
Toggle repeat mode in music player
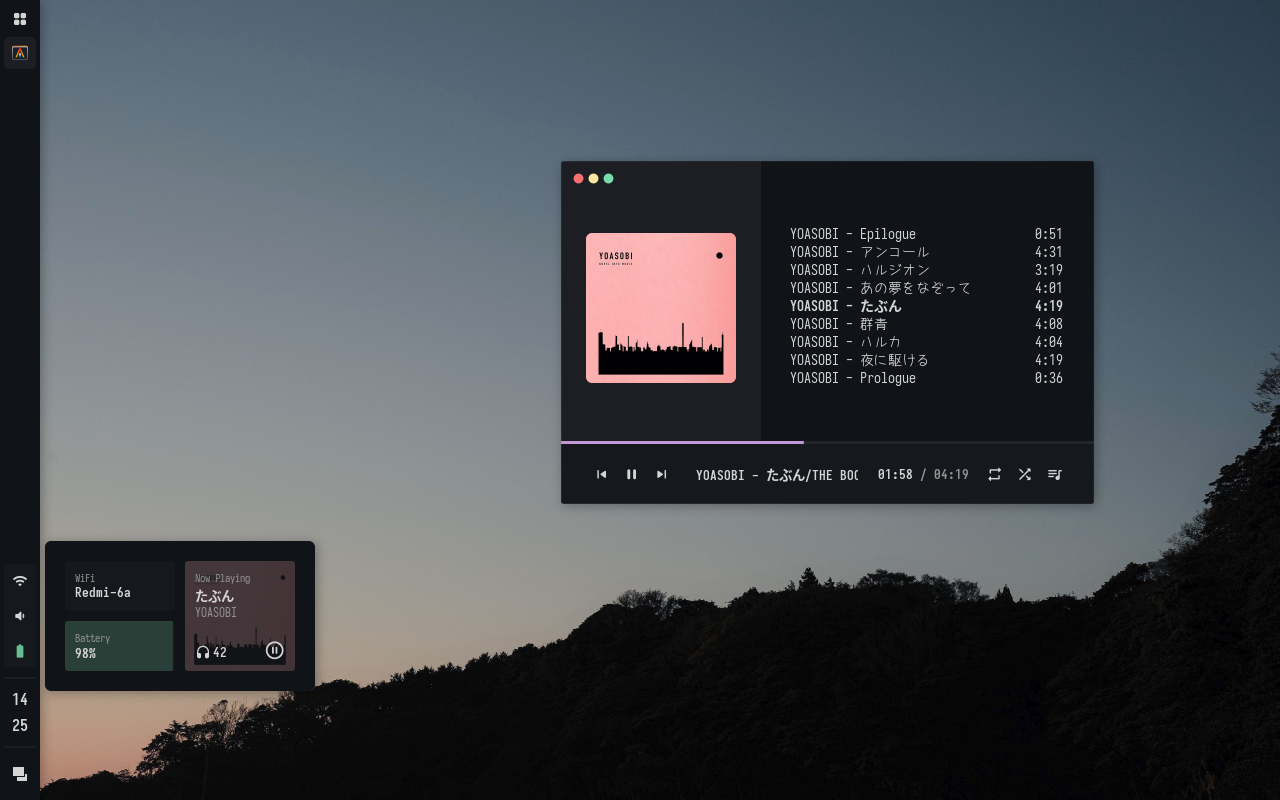(994, 474)
